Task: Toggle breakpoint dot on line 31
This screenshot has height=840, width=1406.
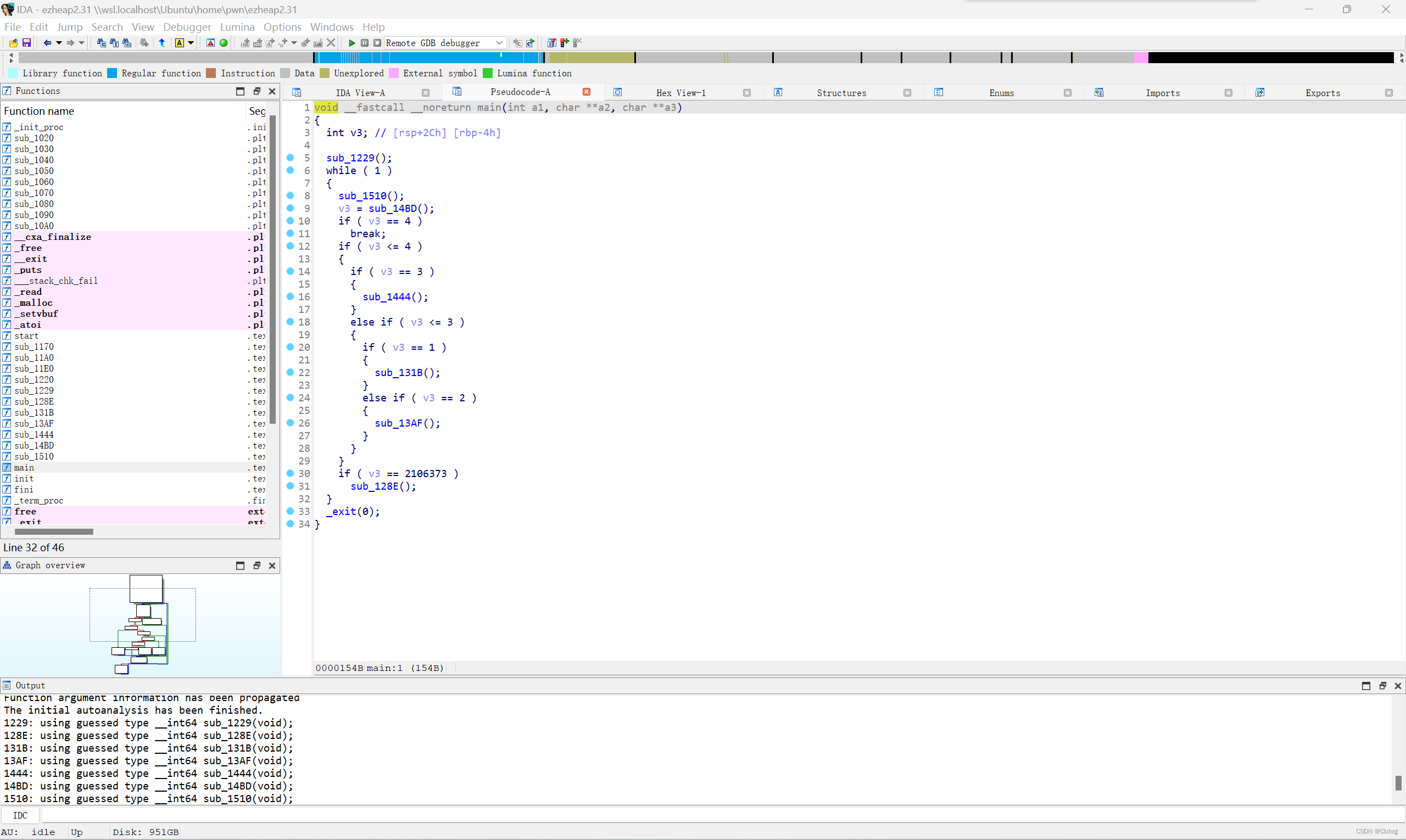Action: click(290, 486)
